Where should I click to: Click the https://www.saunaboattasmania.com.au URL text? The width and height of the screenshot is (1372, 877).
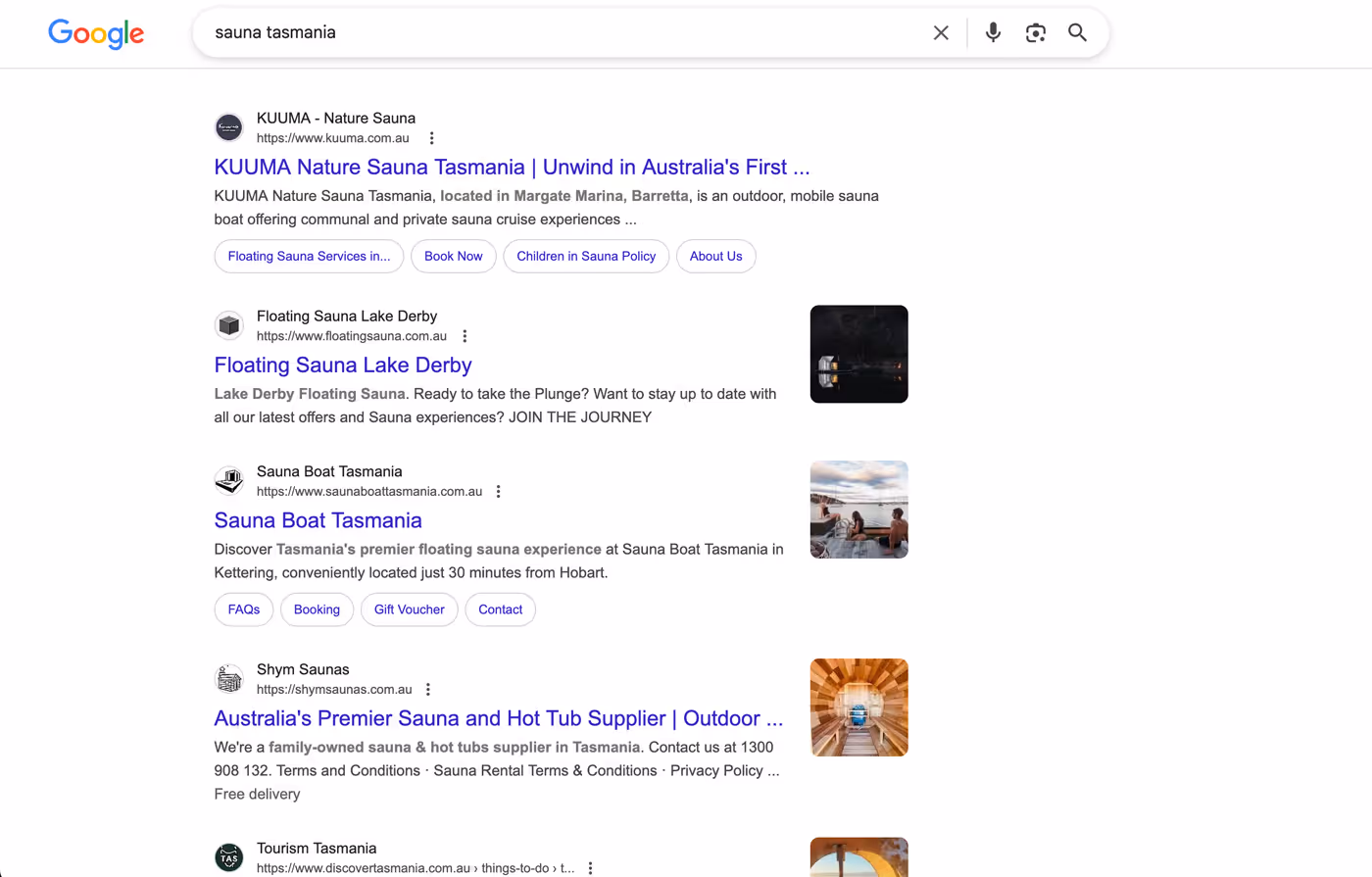369,491
